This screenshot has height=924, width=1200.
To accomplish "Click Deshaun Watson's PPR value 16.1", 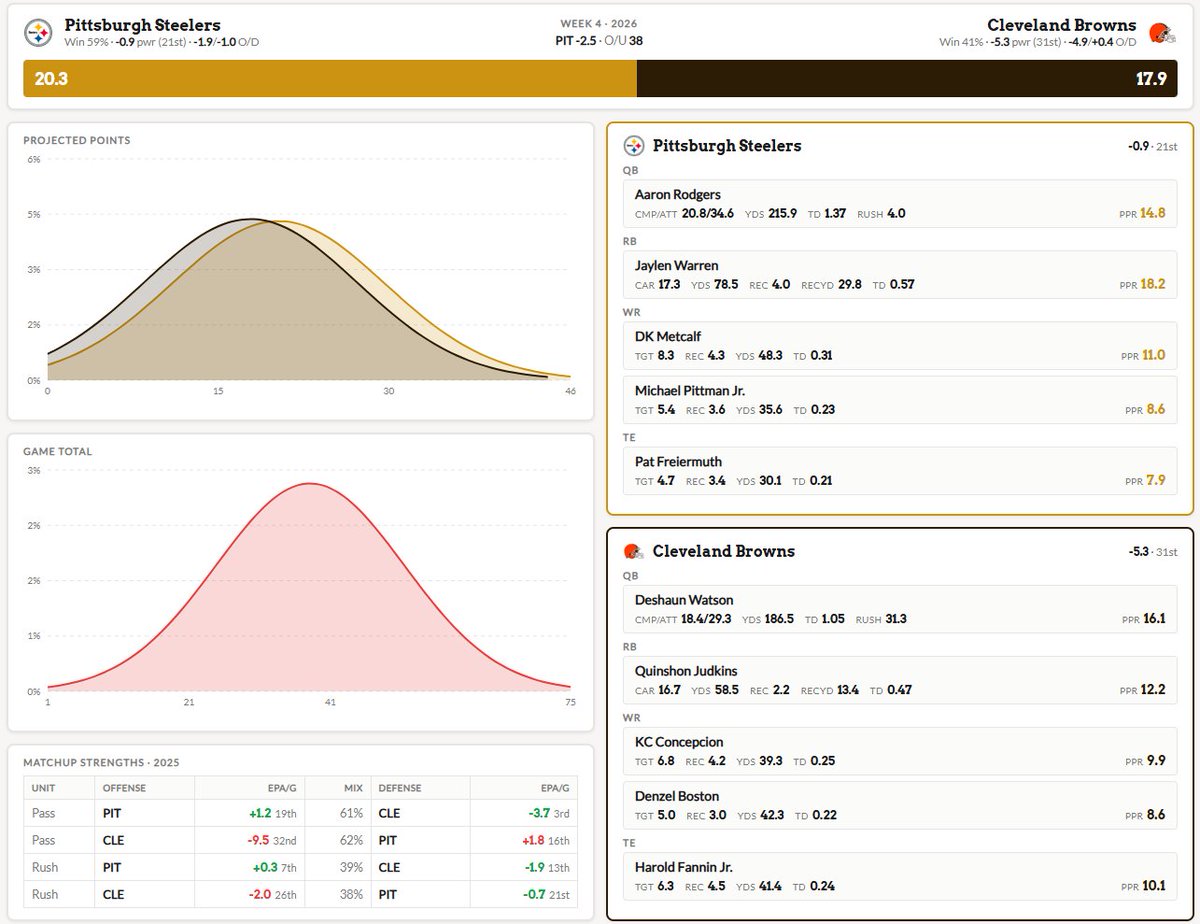I will pyautogui.click(x=1154, y=619).
